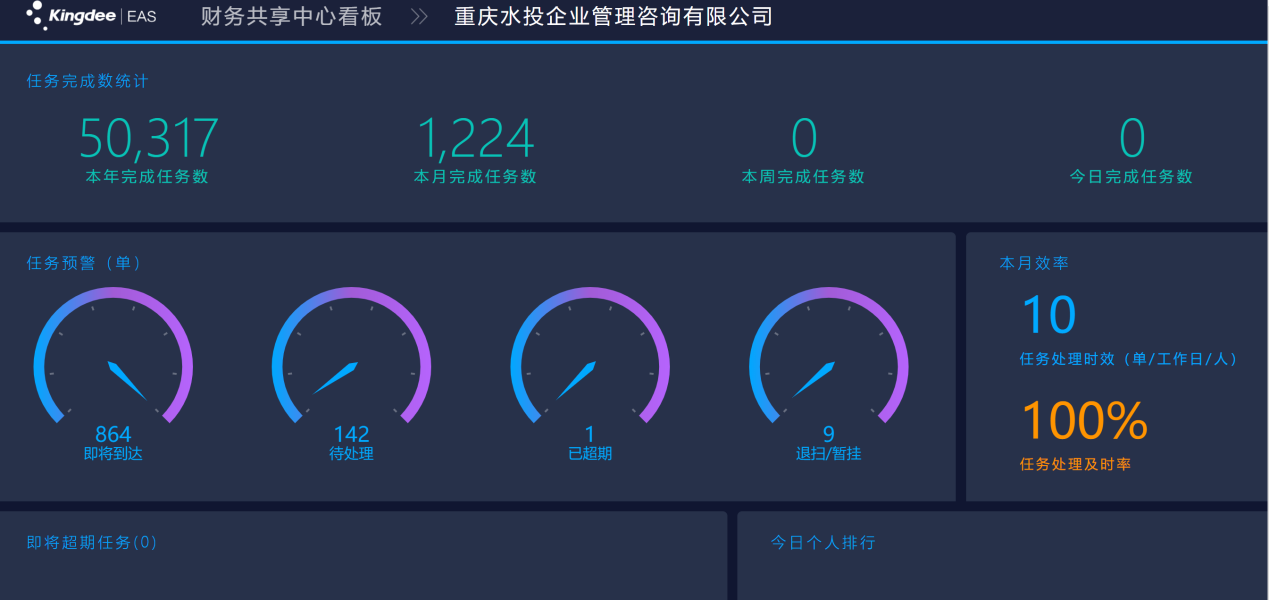
Task: Click the 本周完成任务数 label
Action: click(x=803, y=177)
